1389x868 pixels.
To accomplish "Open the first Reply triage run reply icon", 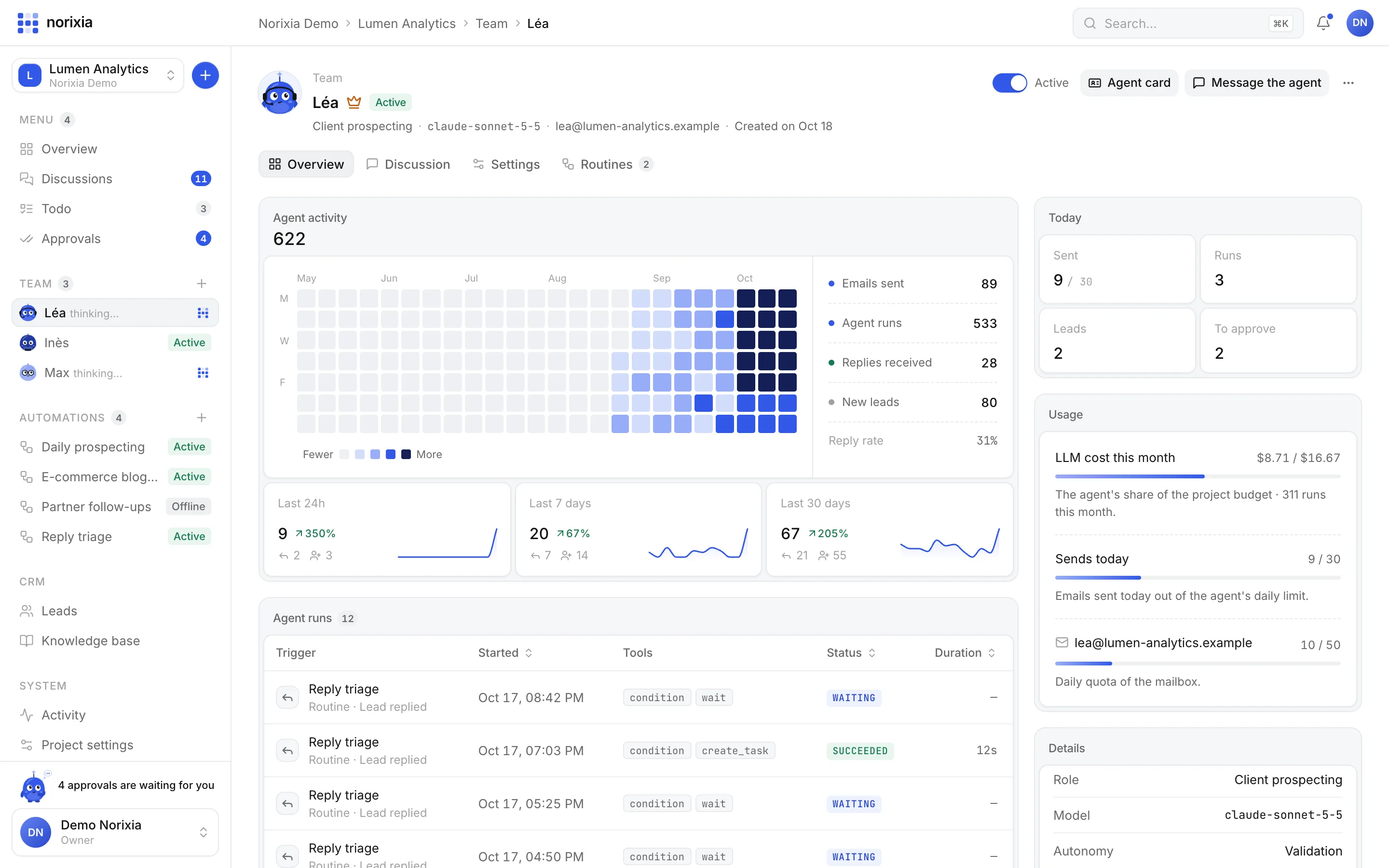I will (x=287, y=697).
